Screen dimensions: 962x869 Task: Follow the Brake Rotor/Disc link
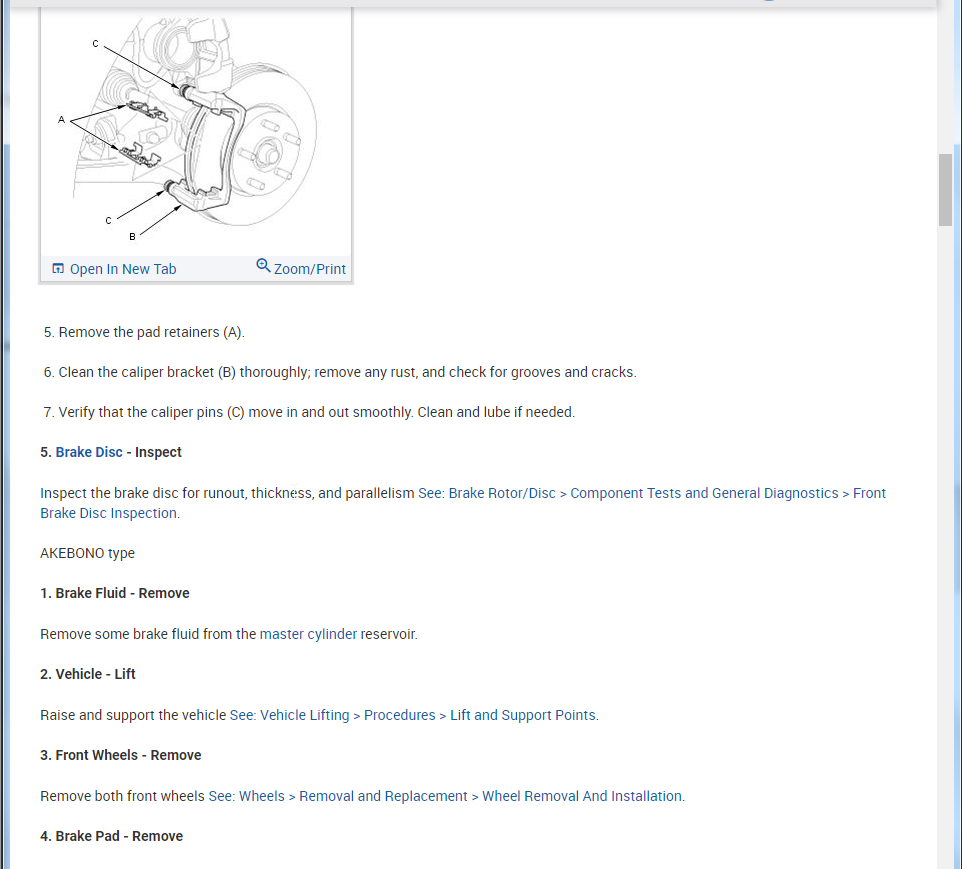(x=502, y=493)
